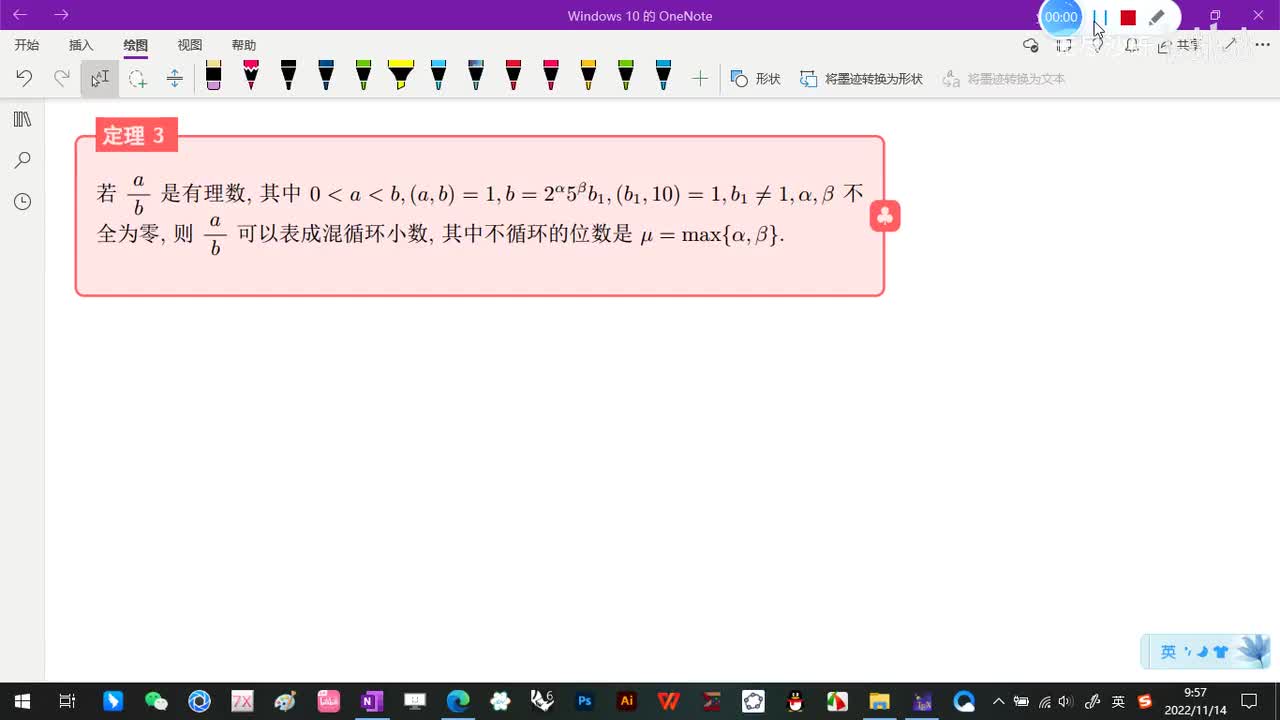Click the recording timer 00:00
This screenshot has width=1280, height=720.
coord(1061,17)
